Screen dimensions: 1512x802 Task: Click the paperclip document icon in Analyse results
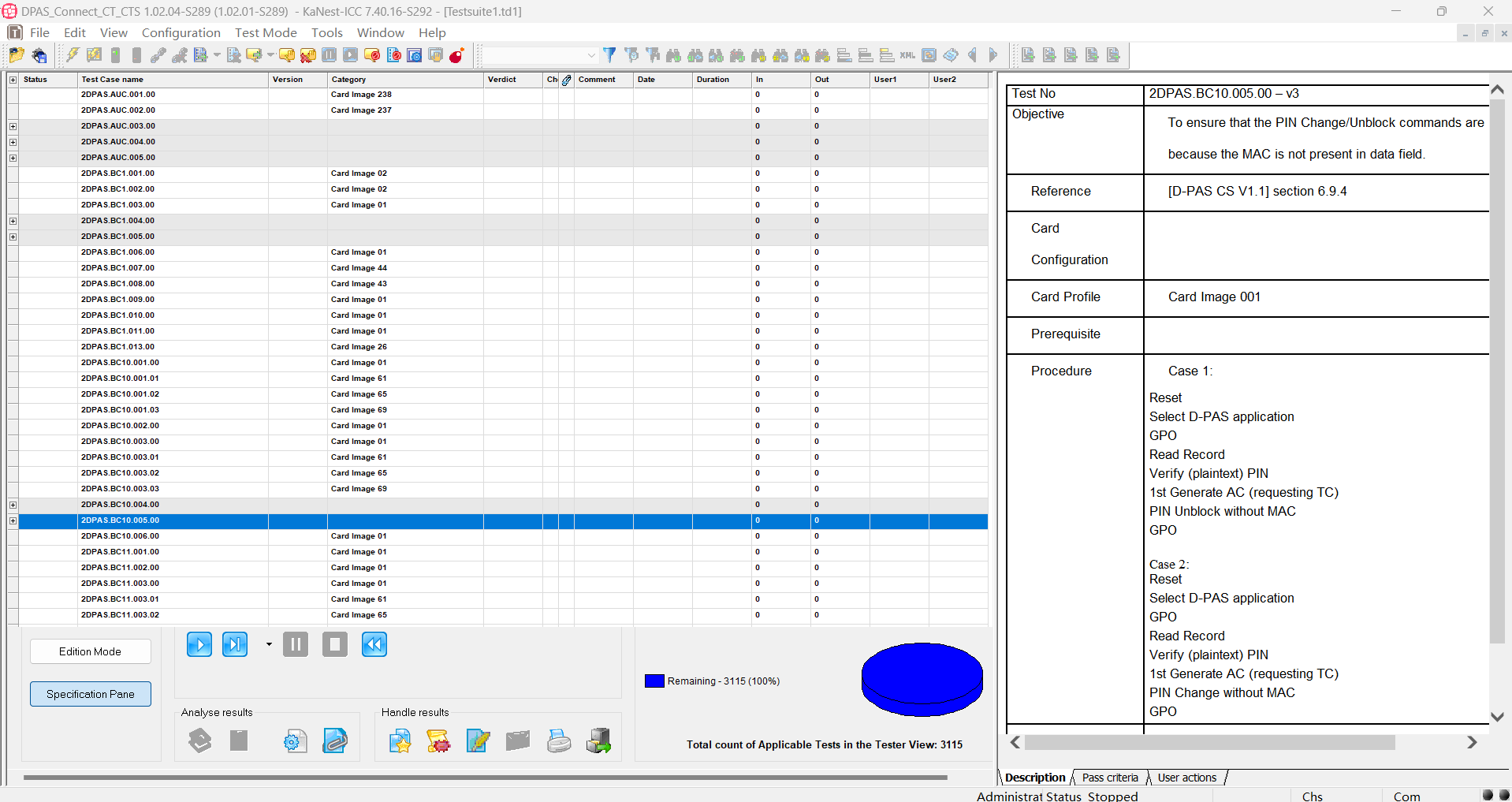pyautogui.click(x=335, y=740)
